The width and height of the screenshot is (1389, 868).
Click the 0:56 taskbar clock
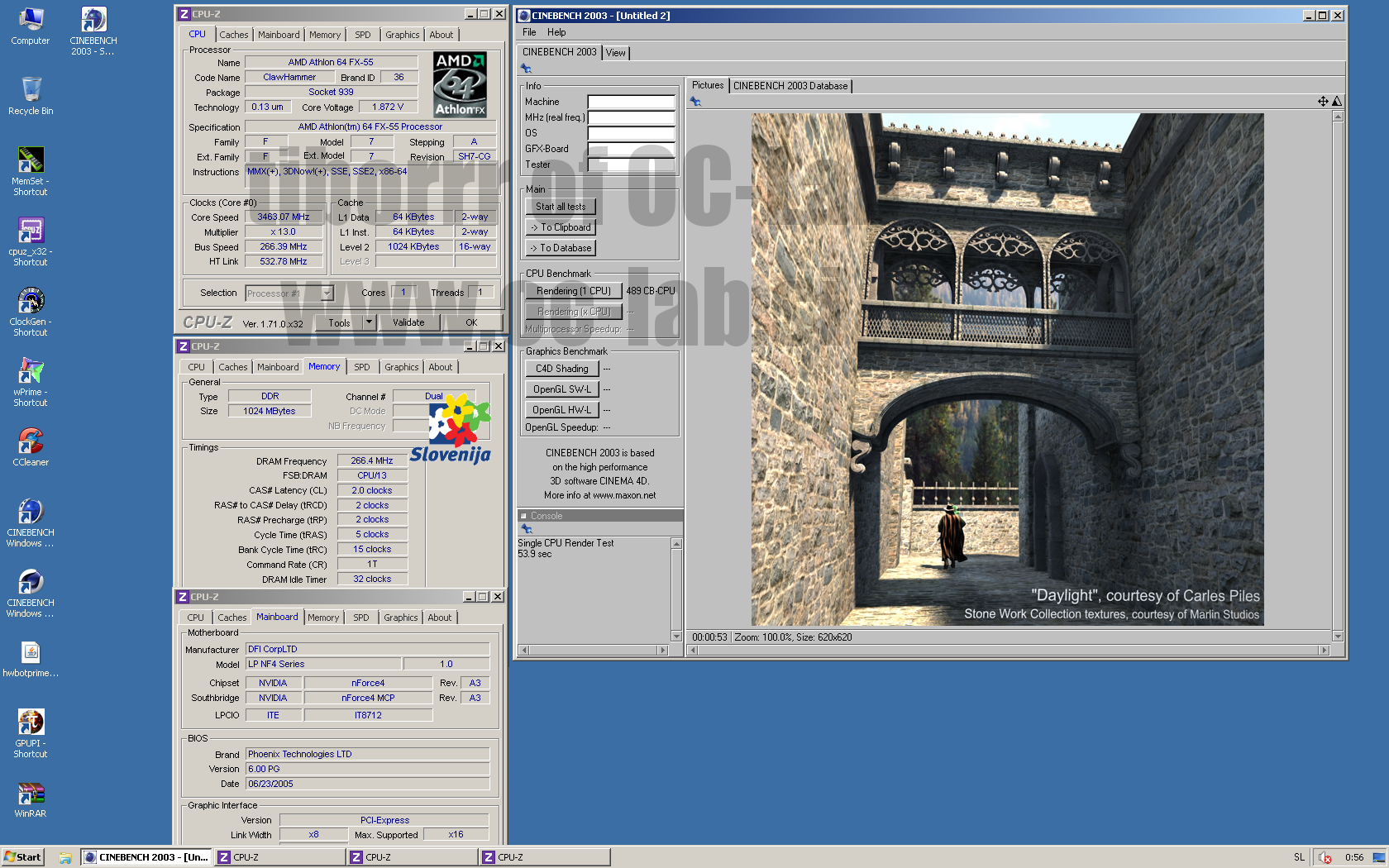click(1354, 857)
